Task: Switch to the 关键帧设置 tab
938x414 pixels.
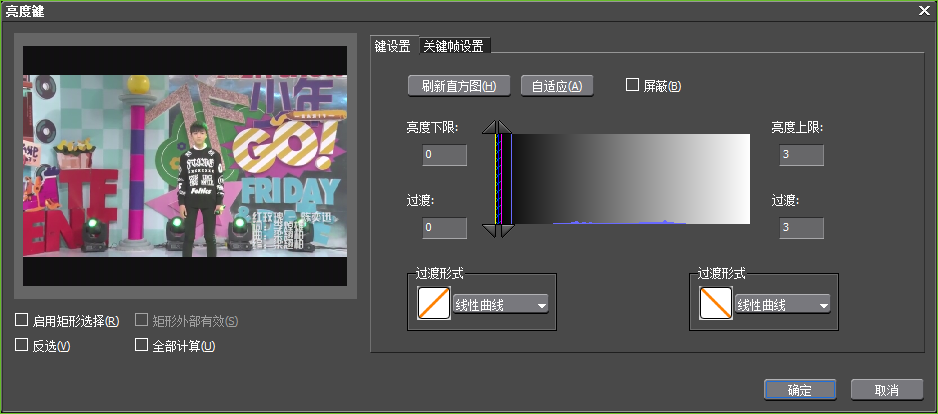Action: 454,46
